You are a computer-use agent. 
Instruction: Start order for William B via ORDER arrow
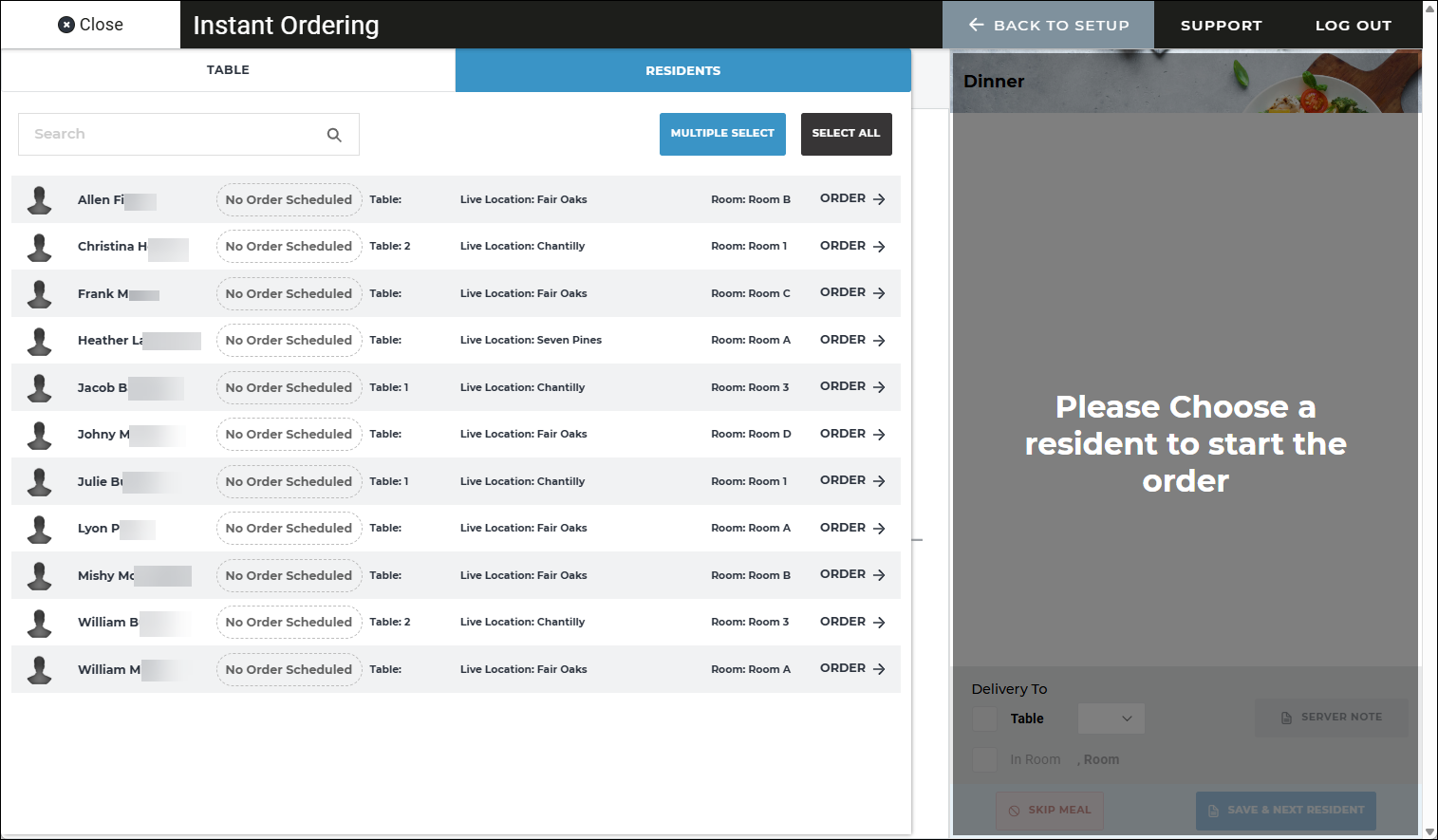852,622
